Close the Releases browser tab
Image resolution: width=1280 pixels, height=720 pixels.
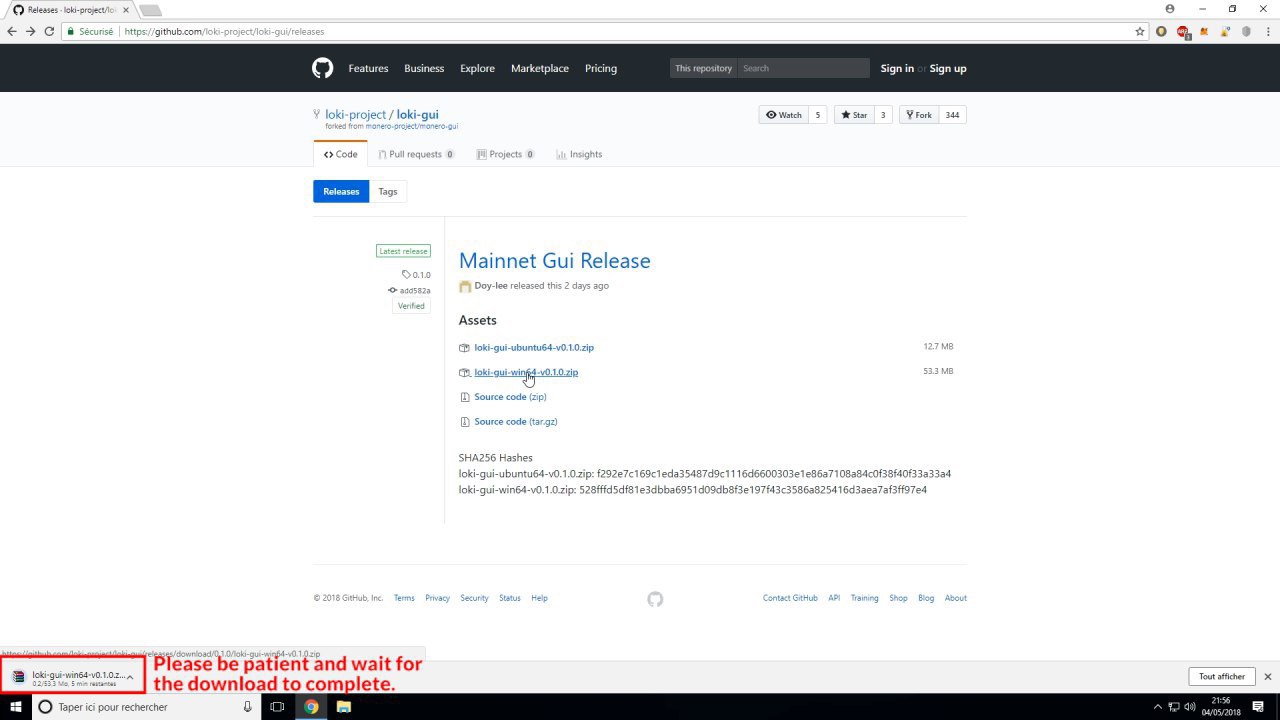126,10
